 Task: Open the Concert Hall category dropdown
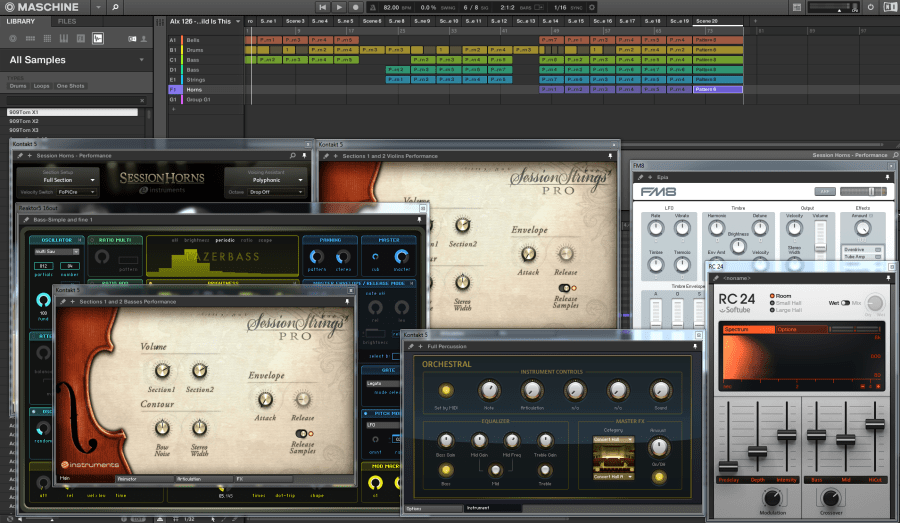pos(614,441)
